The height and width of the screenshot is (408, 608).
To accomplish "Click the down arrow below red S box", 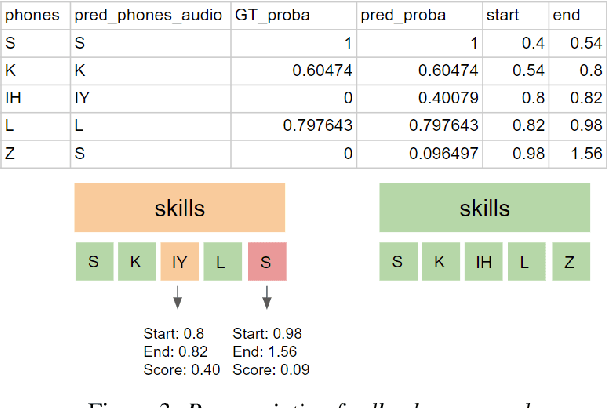I will [x=267, y=297].
